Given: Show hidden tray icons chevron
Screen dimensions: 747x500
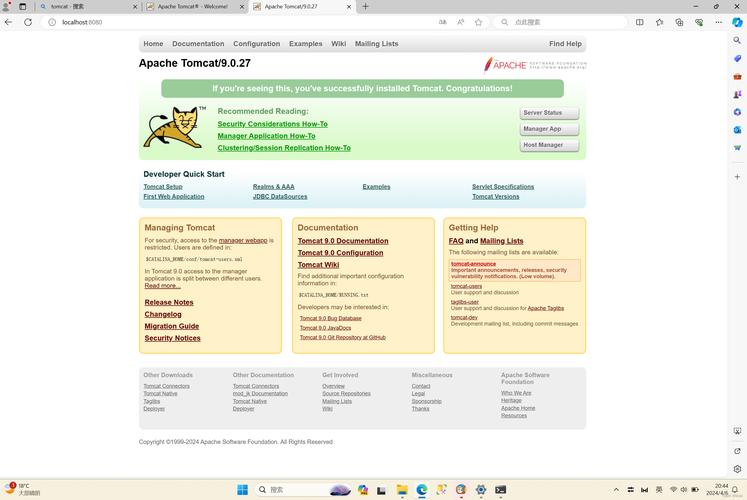Looking at the screenshot, I should tap(616, 490).
